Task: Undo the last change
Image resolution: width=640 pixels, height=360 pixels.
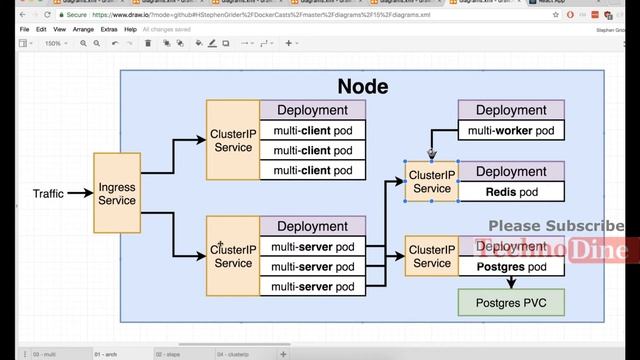Action: pos(115,43)
